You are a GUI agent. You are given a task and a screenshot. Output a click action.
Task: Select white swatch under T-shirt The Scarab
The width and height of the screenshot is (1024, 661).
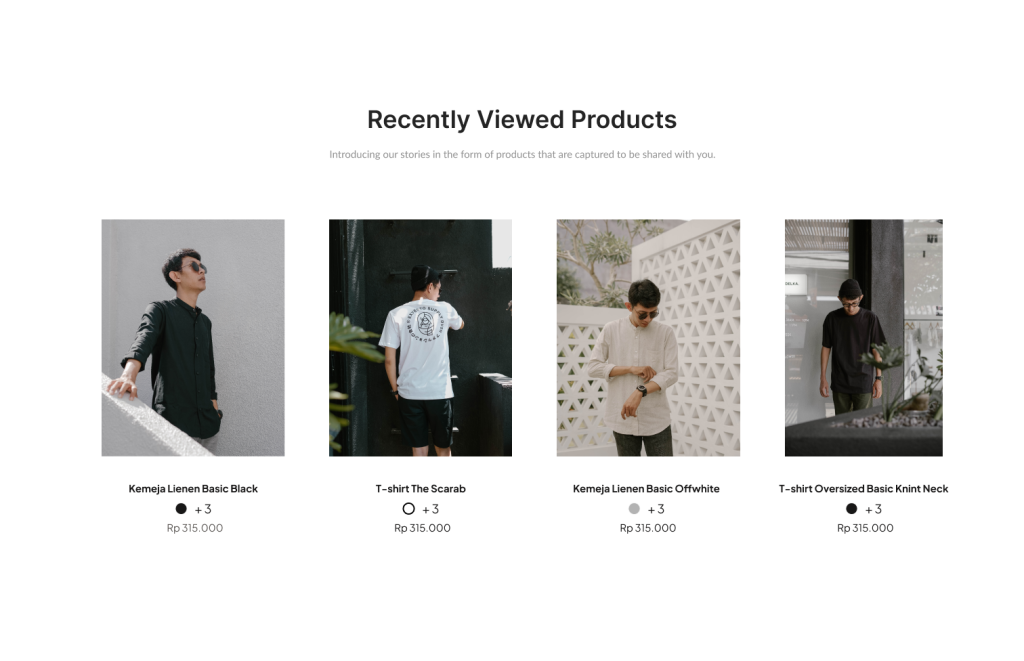point(409,508)
